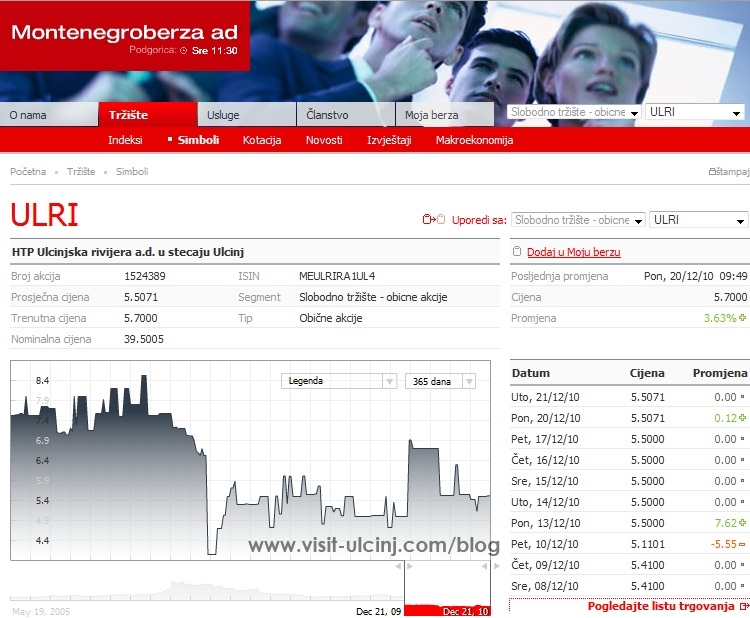
Task: Click the Nominalna cijena value 39.5005
Action: [x=143, y=339]
